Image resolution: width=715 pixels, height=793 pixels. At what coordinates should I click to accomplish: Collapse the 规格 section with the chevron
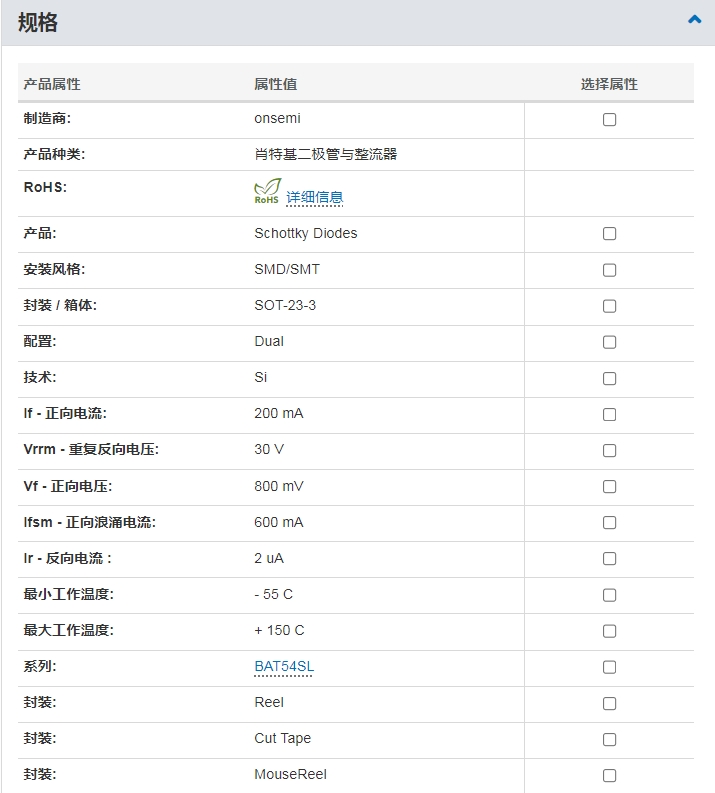tap(694, 20)
